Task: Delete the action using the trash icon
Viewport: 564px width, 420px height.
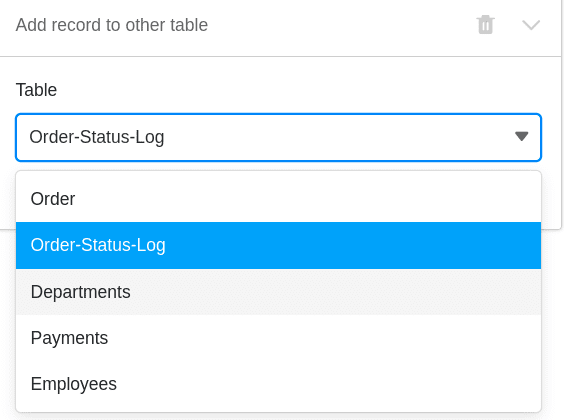Action: pyautogui.click(x=485, y=25)
